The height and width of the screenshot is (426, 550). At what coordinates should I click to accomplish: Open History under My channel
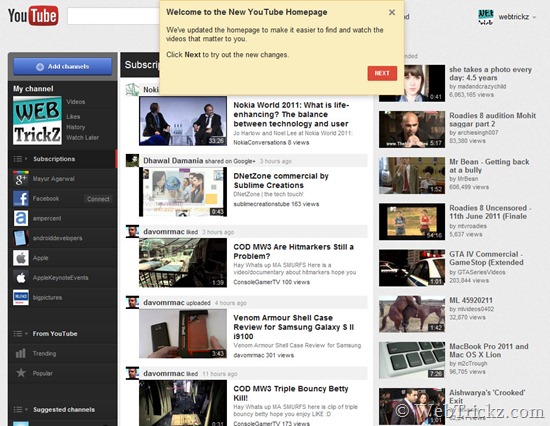coord(76,127)
